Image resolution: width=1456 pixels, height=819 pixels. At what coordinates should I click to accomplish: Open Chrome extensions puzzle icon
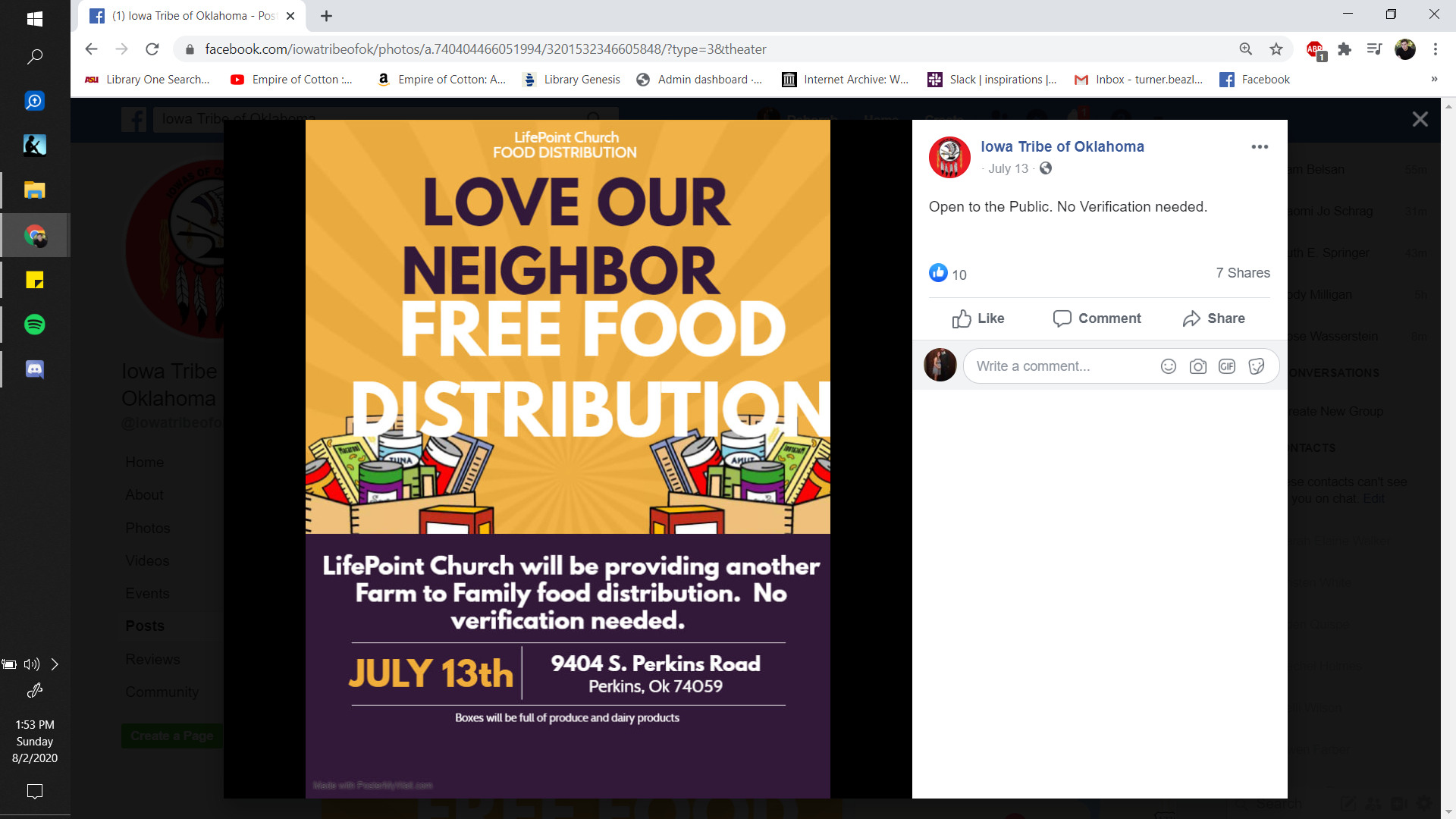coord(1345,49)
